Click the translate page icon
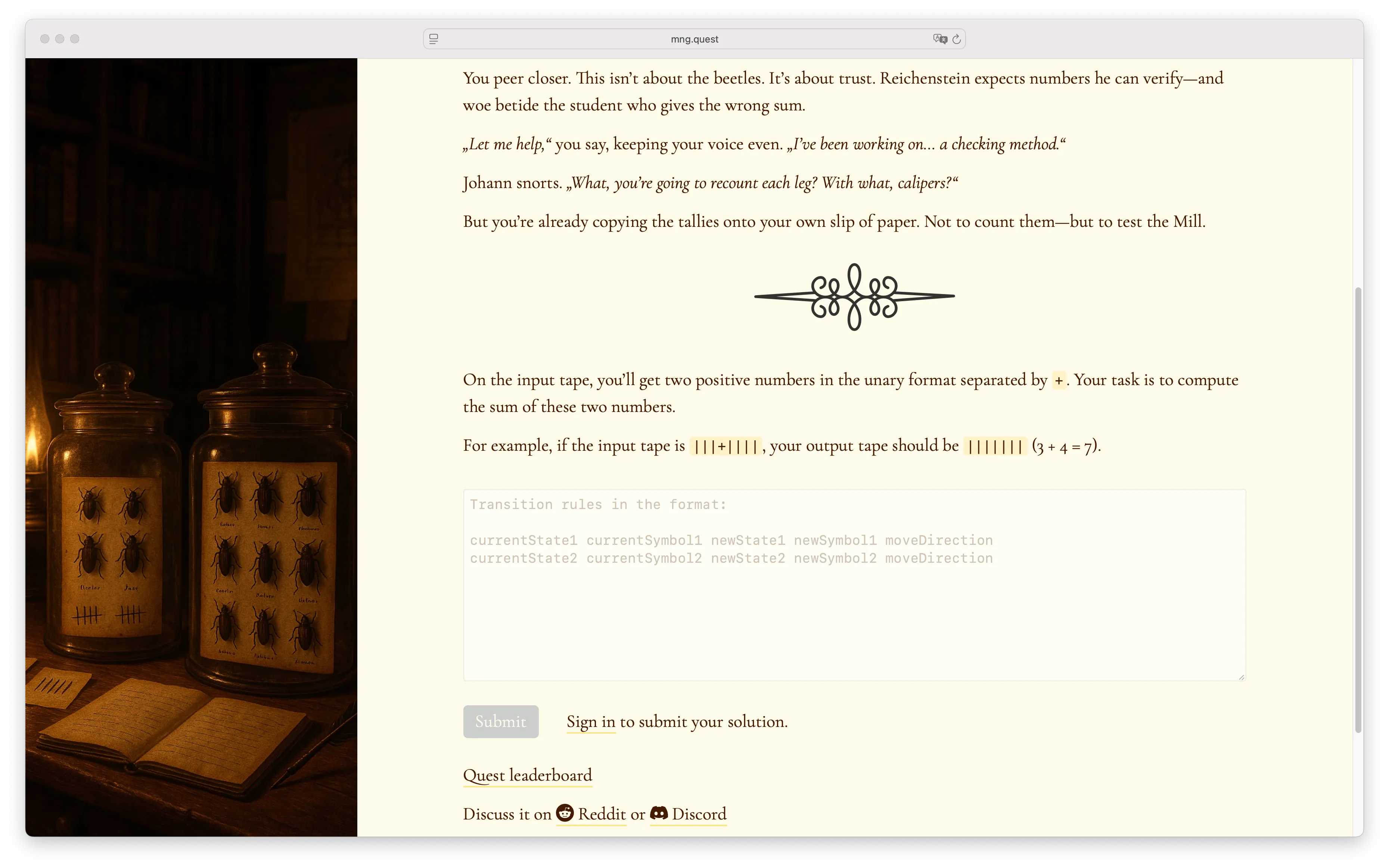This screenshot has width=1389, height=868. point(940,39)
